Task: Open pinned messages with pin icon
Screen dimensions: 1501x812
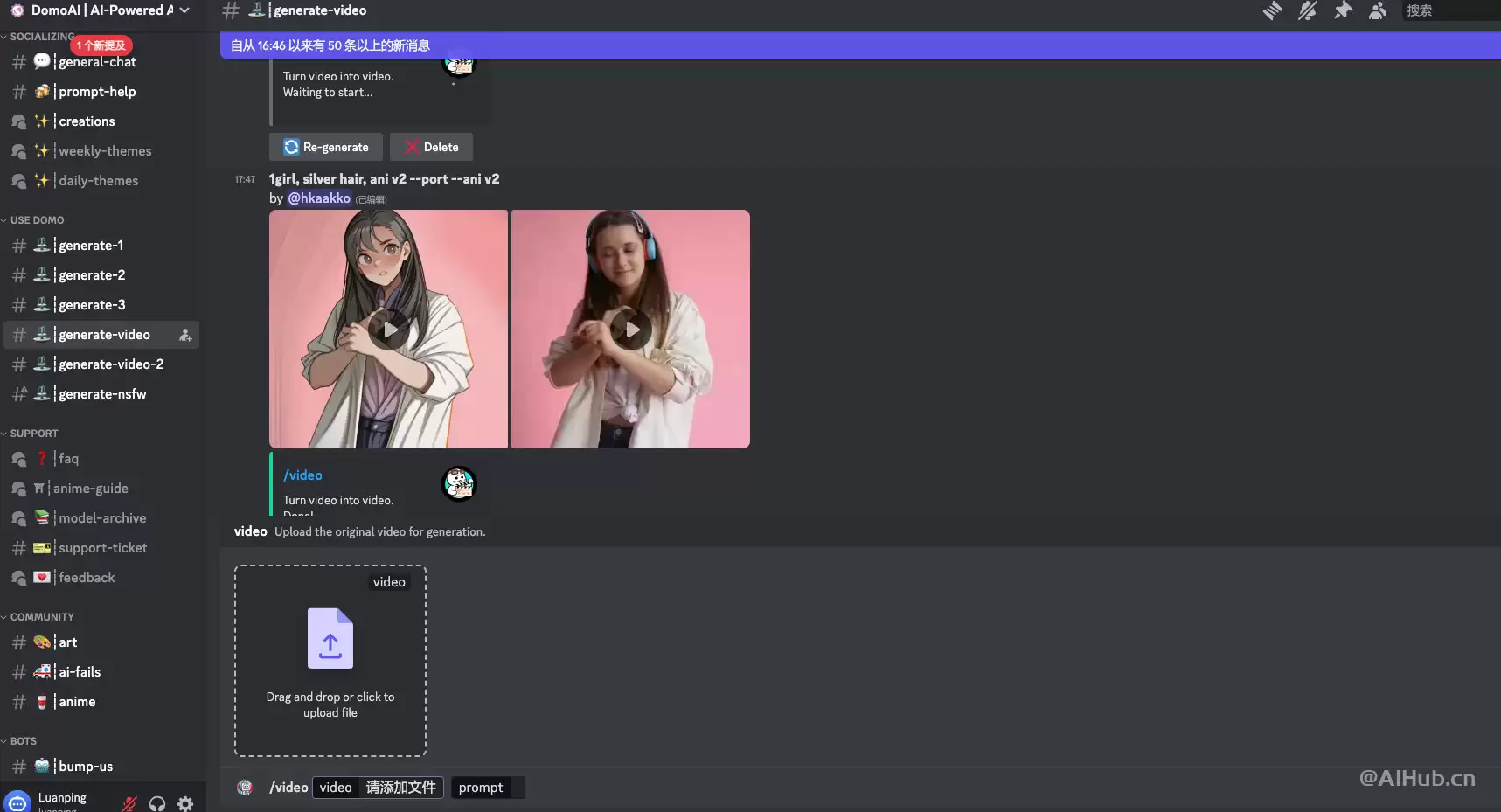Action: 1343,10
